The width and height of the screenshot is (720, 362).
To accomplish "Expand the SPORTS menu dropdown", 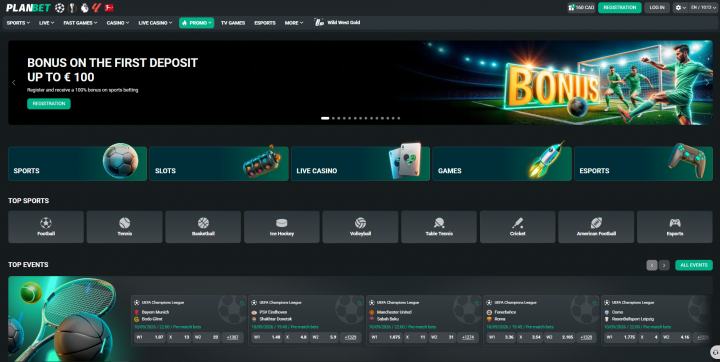I will coord(18,23).
